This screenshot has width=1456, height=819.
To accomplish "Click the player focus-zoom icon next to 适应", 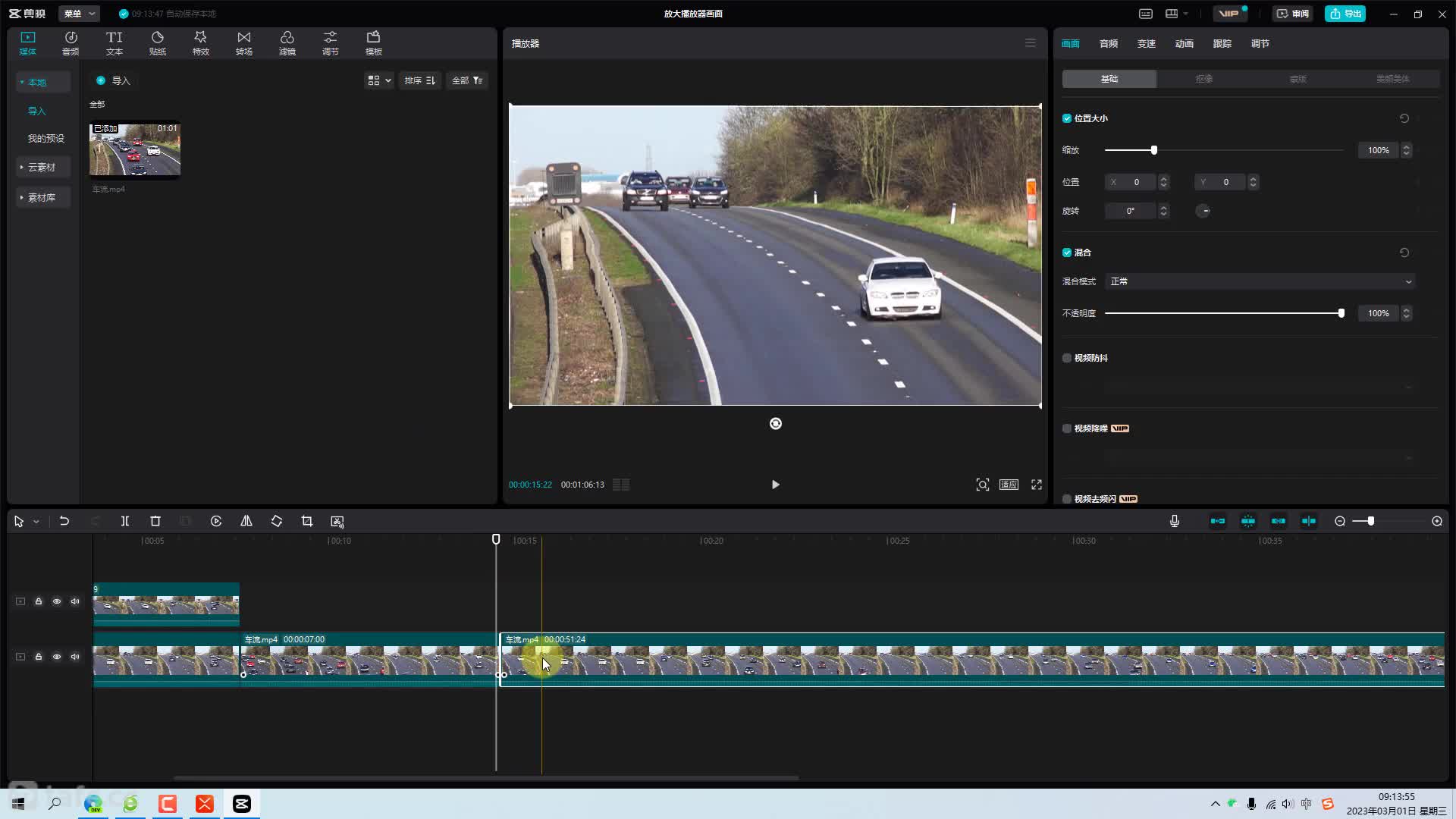I will point(983,485).
